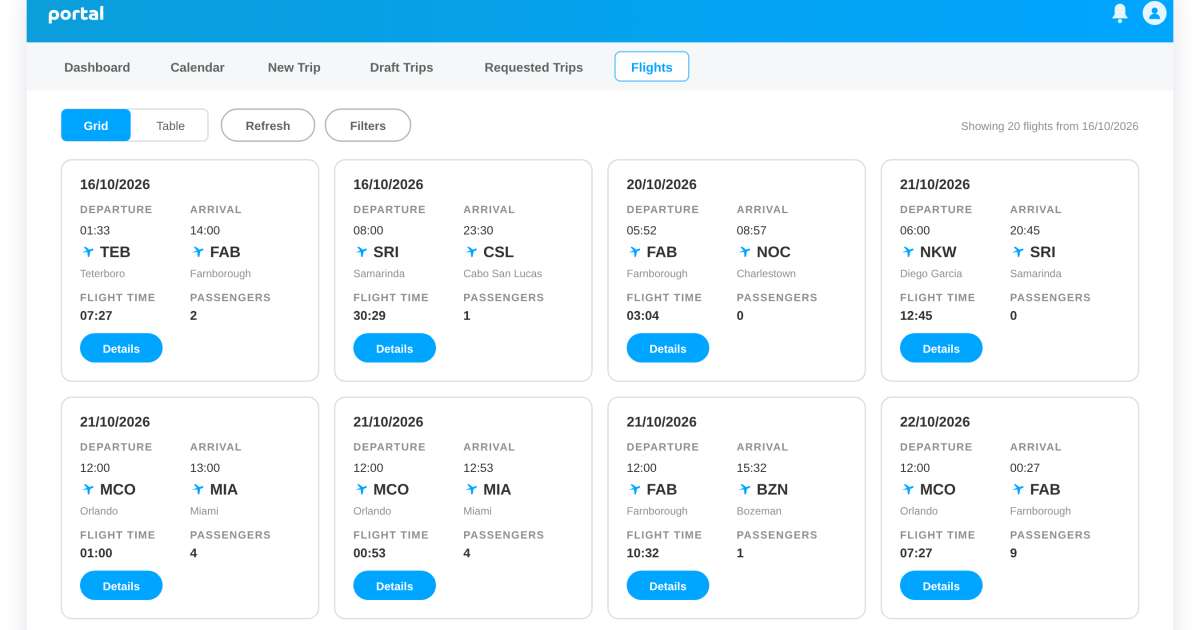Click MCO plane icon on the 22/10/2026 card
Image resolution: width=1200 pixels, height=630 pixels.
pos(907,490)
